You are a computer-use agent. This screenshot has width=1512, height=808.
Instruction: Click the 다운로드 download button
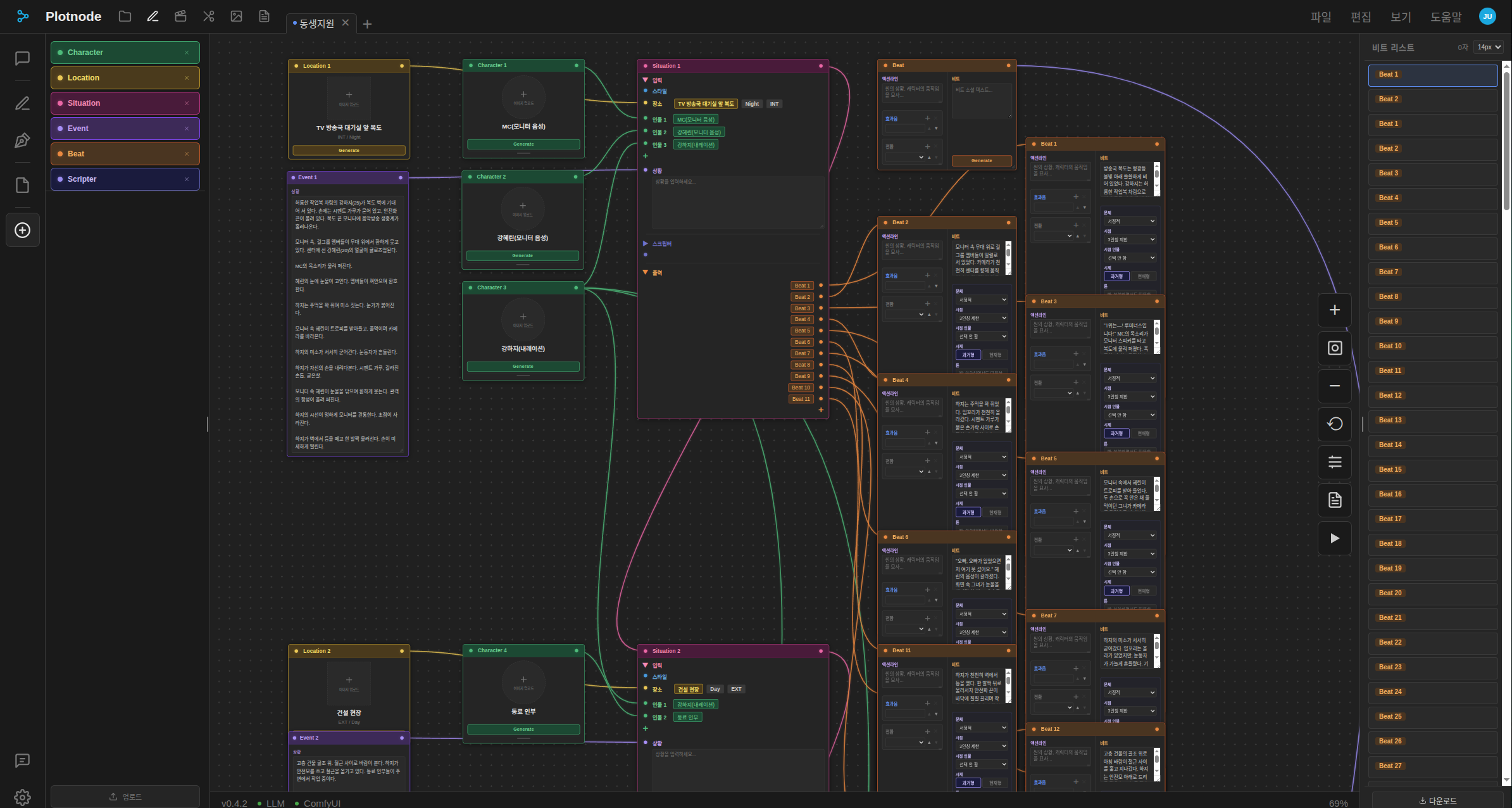point(1437,801)
